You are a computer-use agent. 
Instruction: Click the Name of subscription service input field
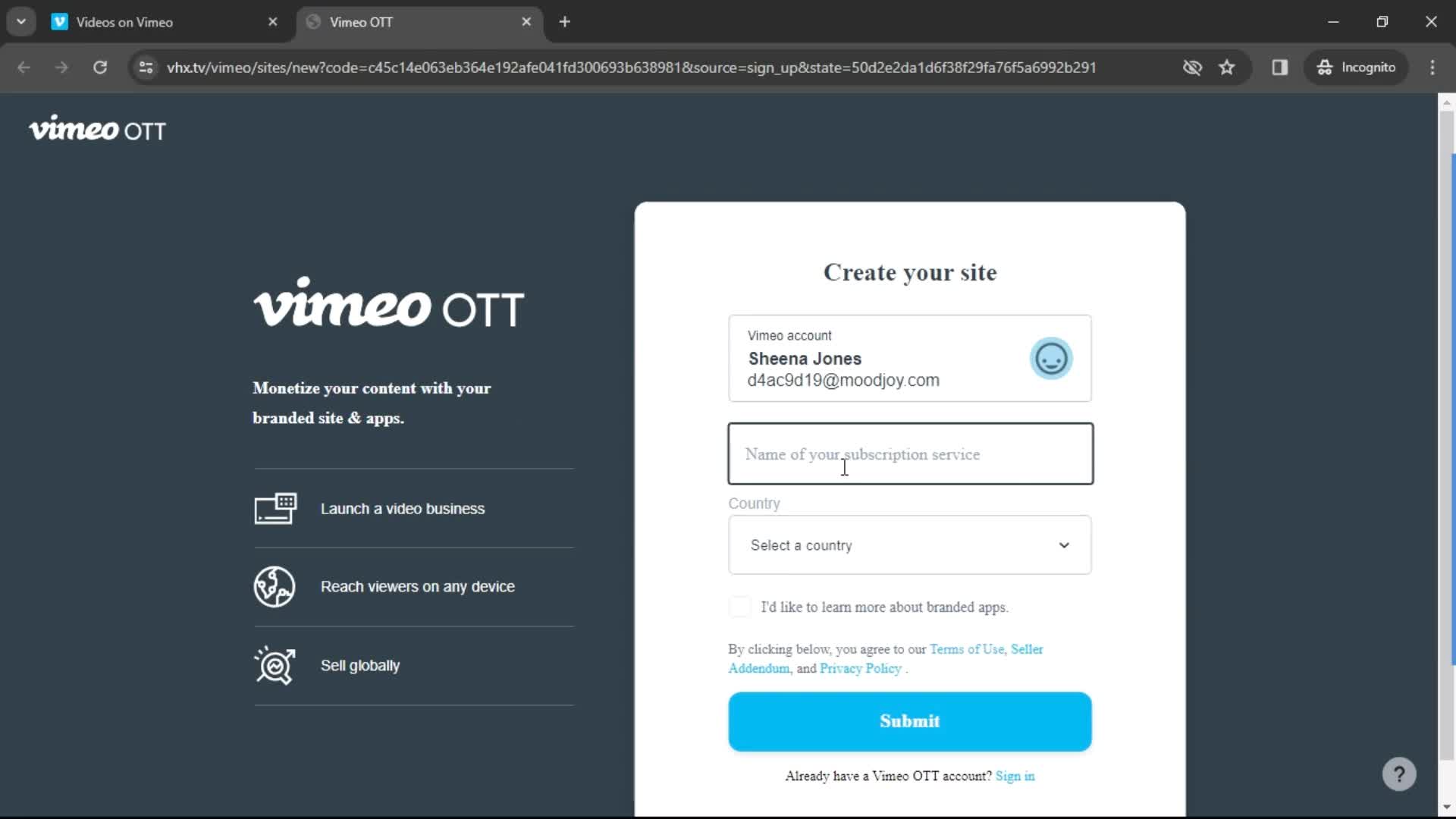pyautogui.click(x=909, y=454)
